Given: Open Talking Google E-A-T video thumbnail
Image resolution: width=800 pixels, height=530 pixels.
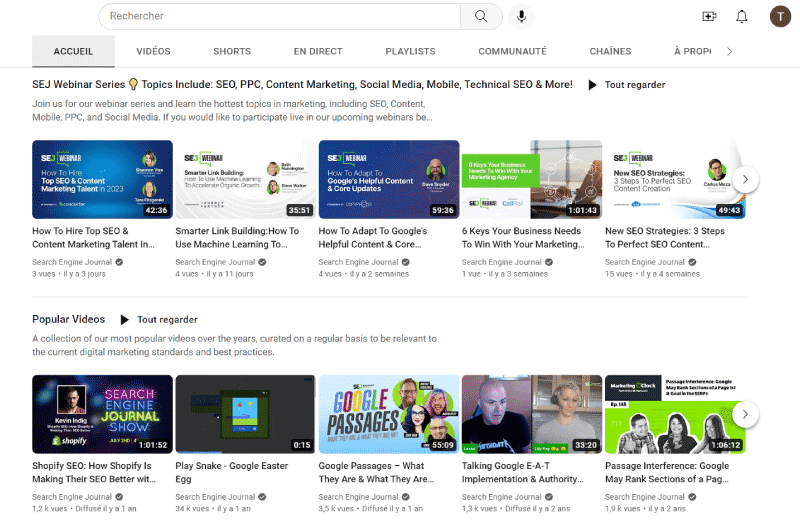Looking at the screenshot, I should pyautogui.click(x=532, y=414).
